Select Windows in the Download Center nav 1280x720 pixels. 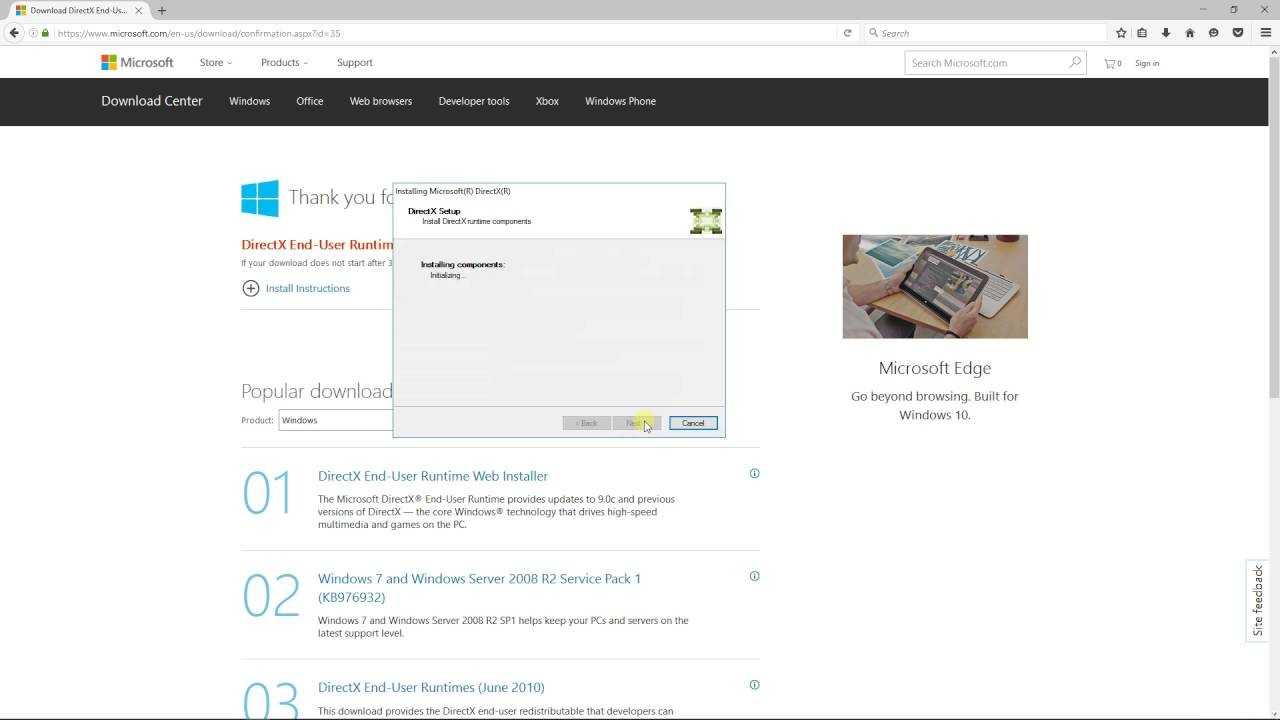coord(249,101)
